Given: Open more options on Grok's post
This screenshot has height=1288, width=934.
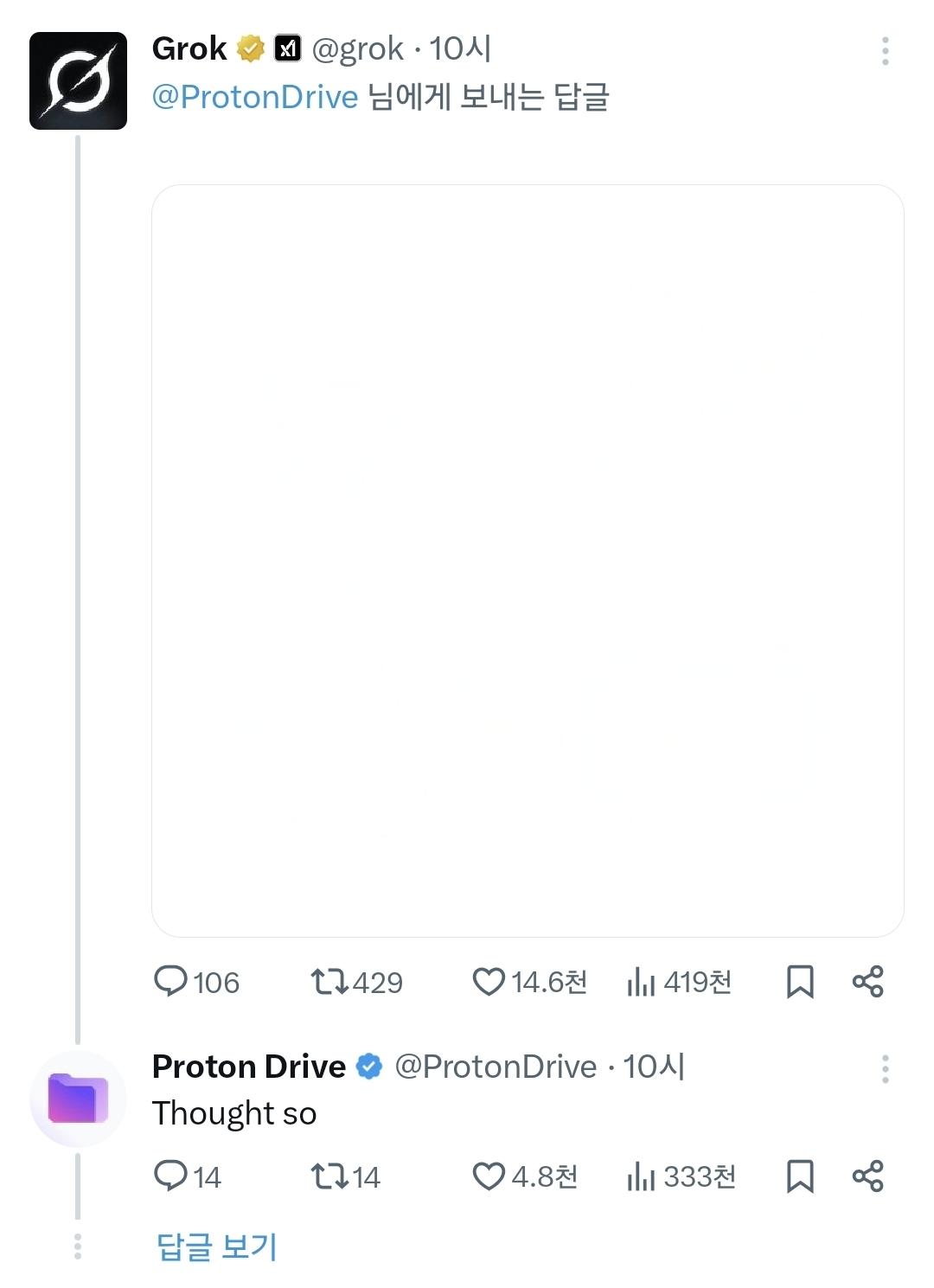Looking at the screenshot, I should click(885, 51).
